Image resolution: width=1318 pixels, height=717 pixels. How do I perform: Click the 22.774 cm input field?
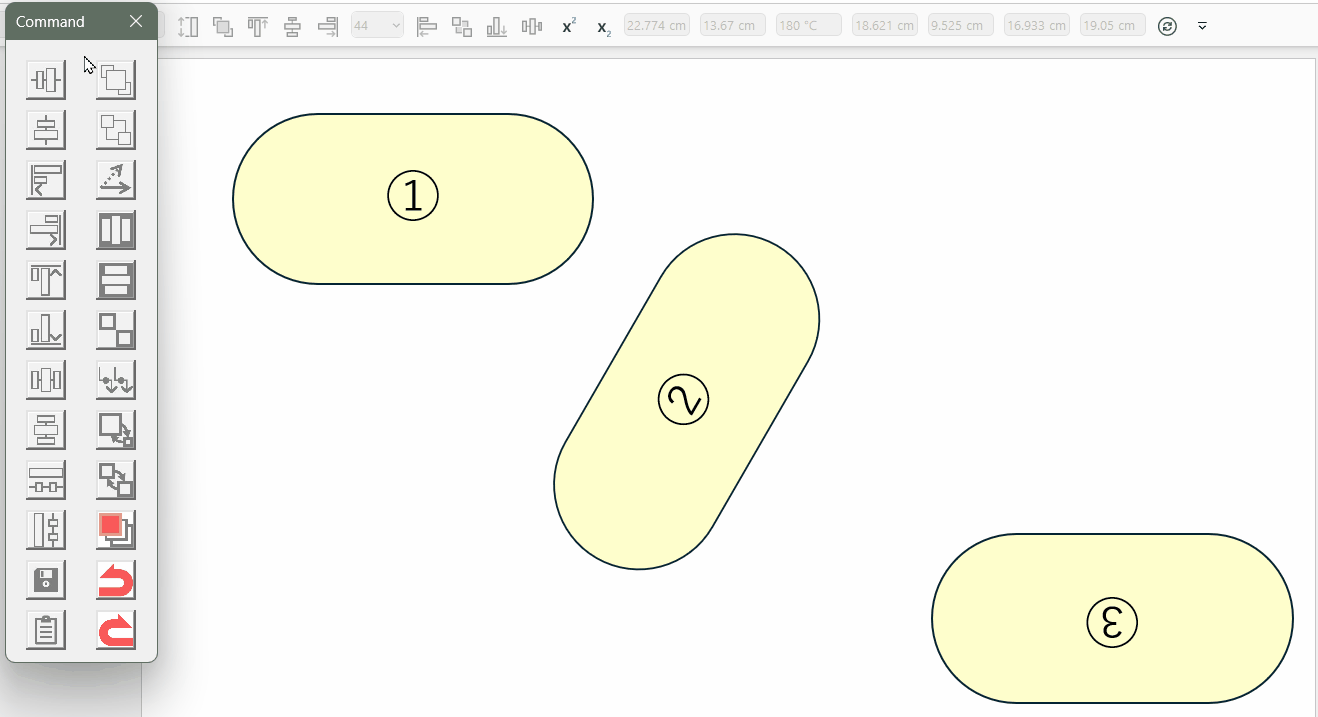(x=657, y=26)
